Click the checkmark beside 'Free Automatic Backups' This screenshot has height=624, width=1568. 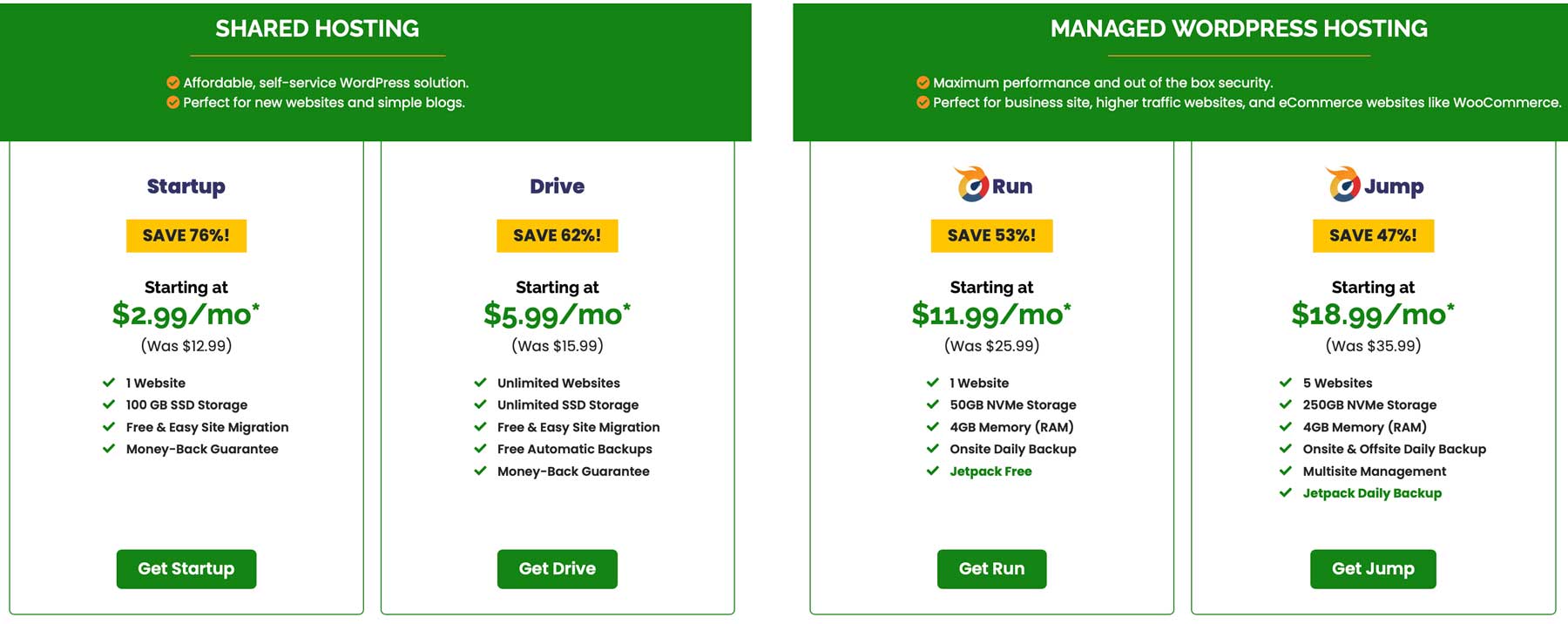coord(480,449)
